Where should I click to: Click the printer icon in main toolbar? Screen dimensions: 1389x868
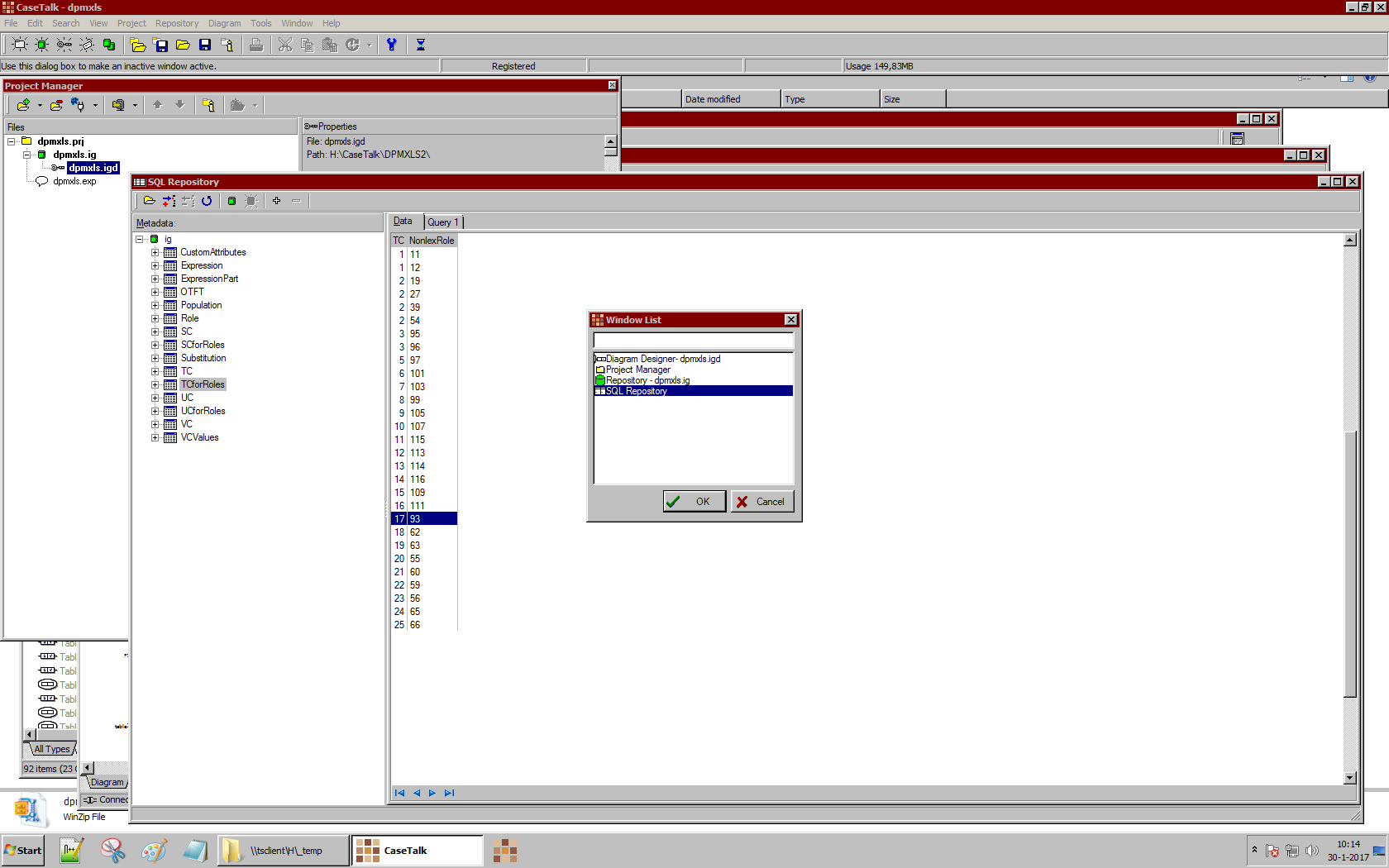click(x=256, y=45)
